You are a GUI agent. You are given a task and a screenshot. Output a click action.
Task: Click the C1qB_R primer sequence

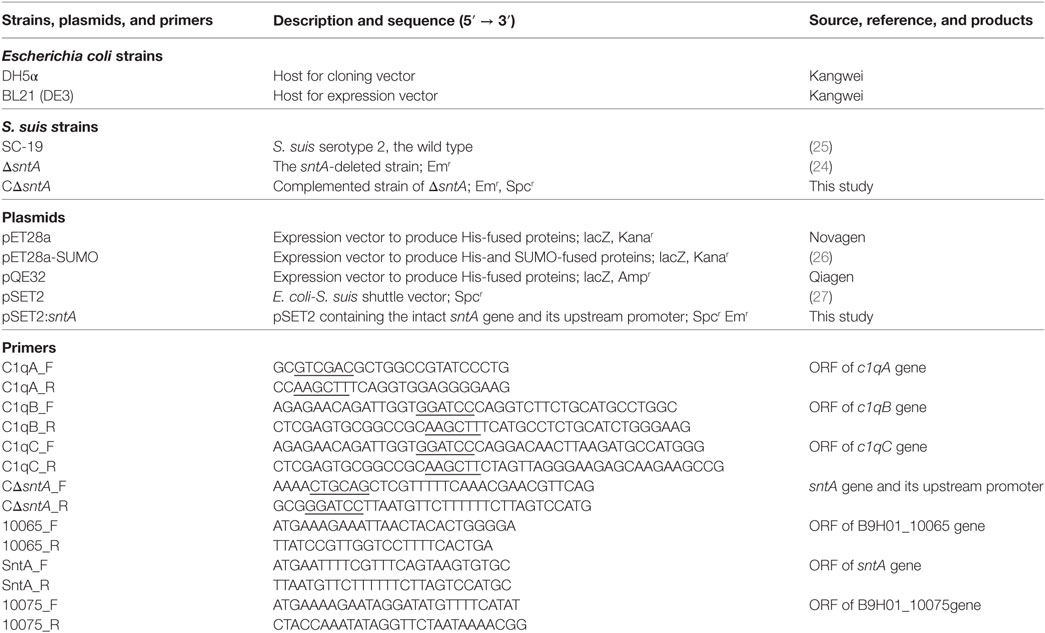[x=481, y=426]
